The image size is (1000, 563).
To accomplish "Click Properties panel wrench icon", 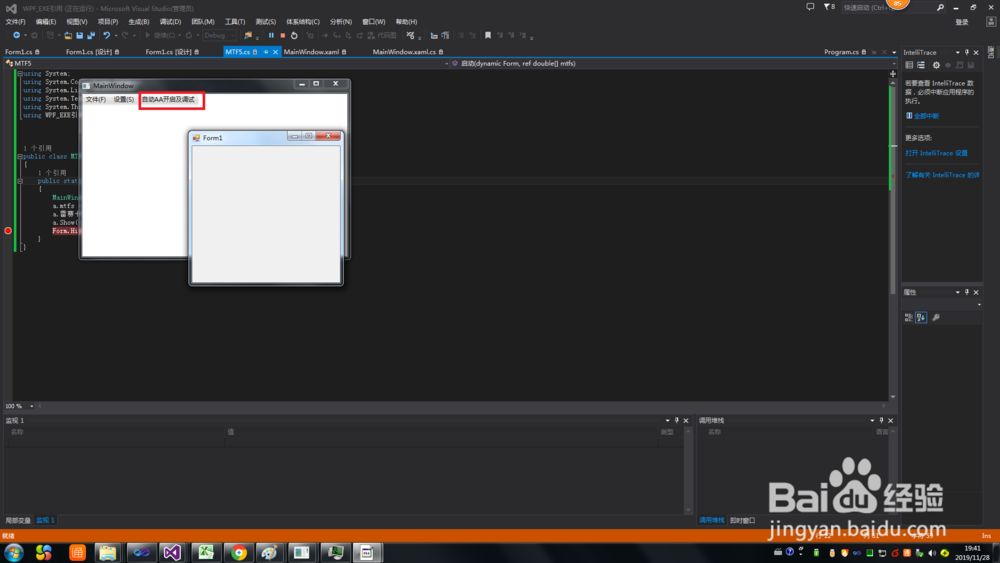I will pyautogui.click(x=936, y=318).
